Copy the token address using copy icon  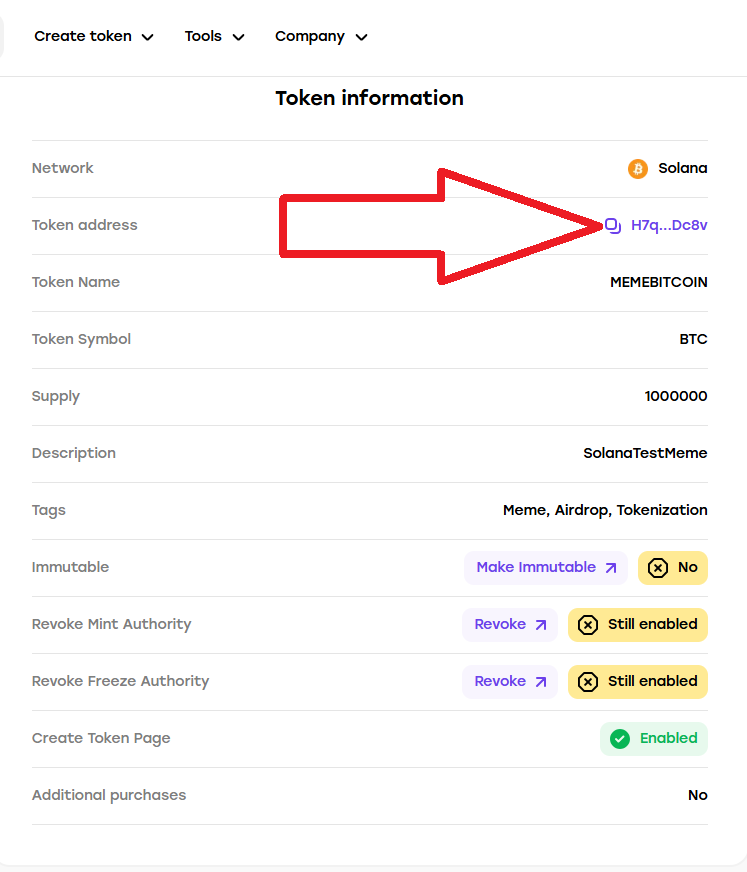(613, 226)
